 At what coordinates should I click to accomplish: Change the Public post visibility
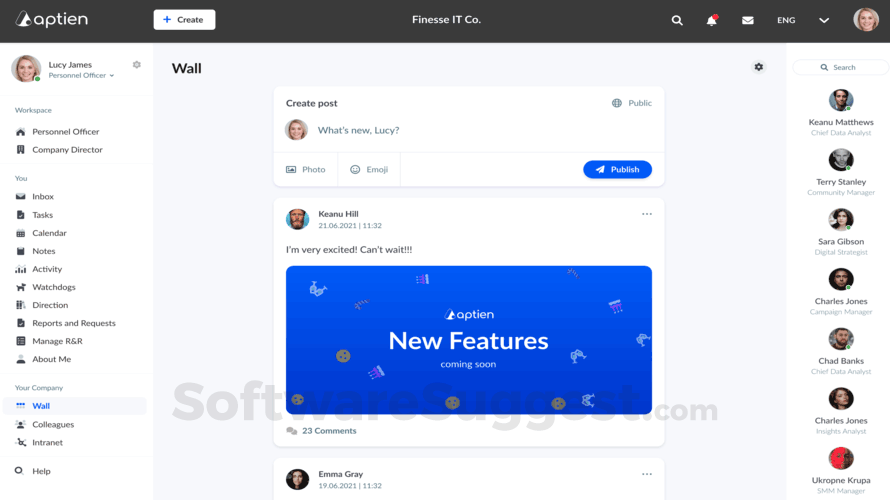point(632,103)
